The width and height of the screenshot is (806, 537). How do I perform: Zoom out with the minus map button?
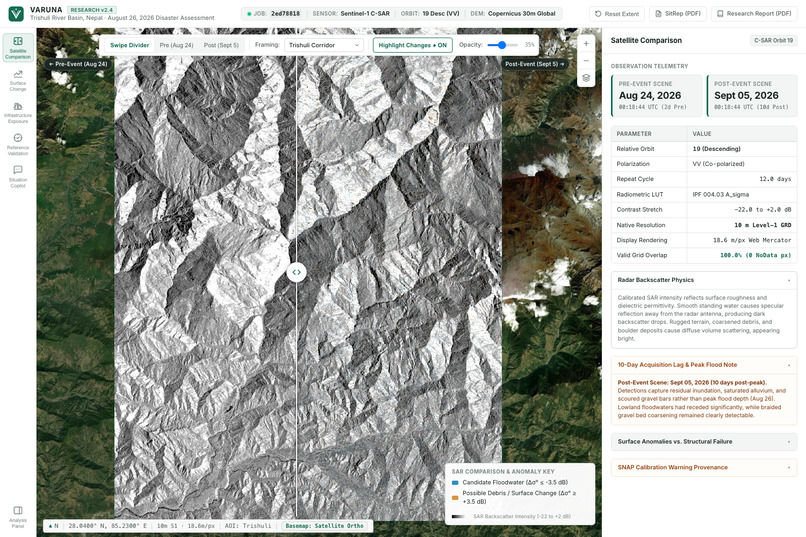(x=586, y=61)
